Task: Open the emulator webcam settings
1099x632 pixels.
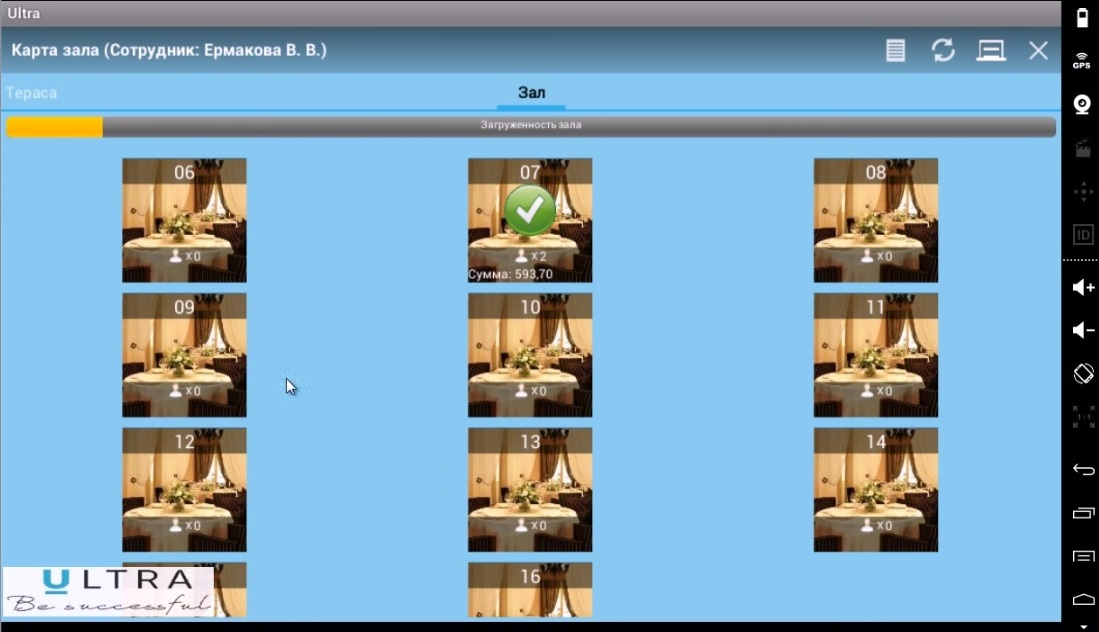Action: (1082, 104)
